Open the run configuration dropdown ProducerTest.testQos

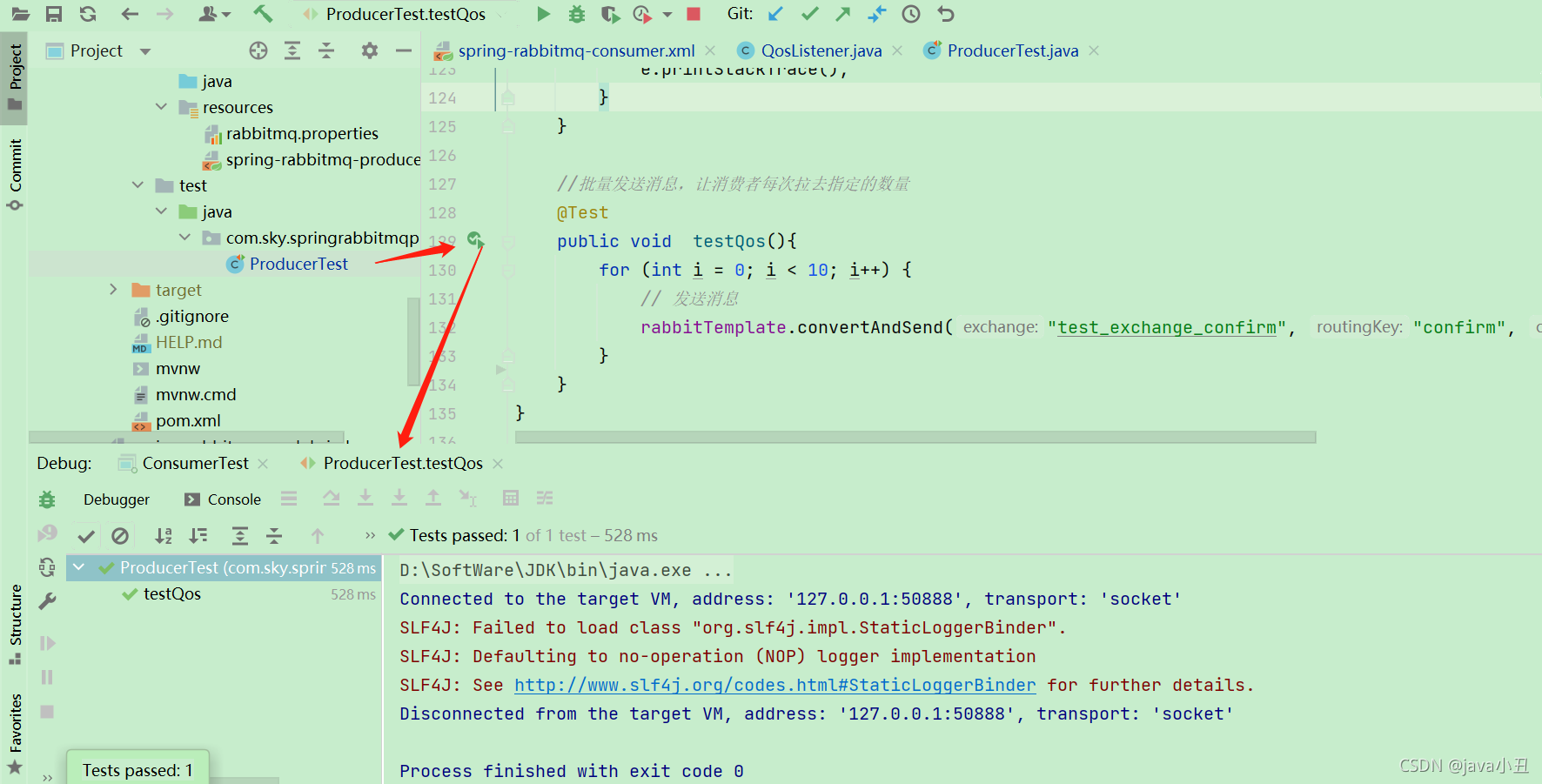click(406, 14)
